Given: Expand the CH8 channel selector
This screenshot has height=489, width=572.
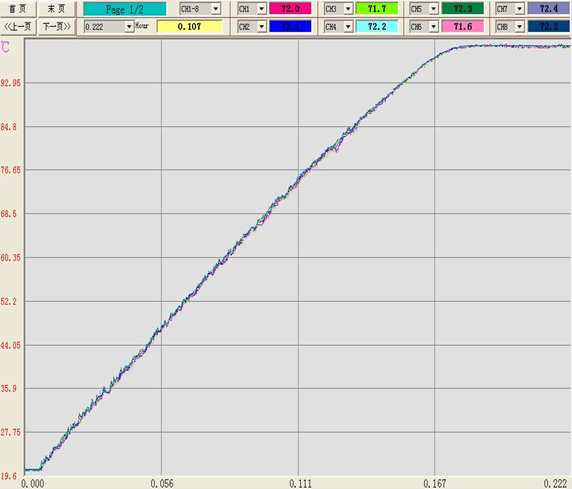Looking at the screenshot, I should (519, 26).
